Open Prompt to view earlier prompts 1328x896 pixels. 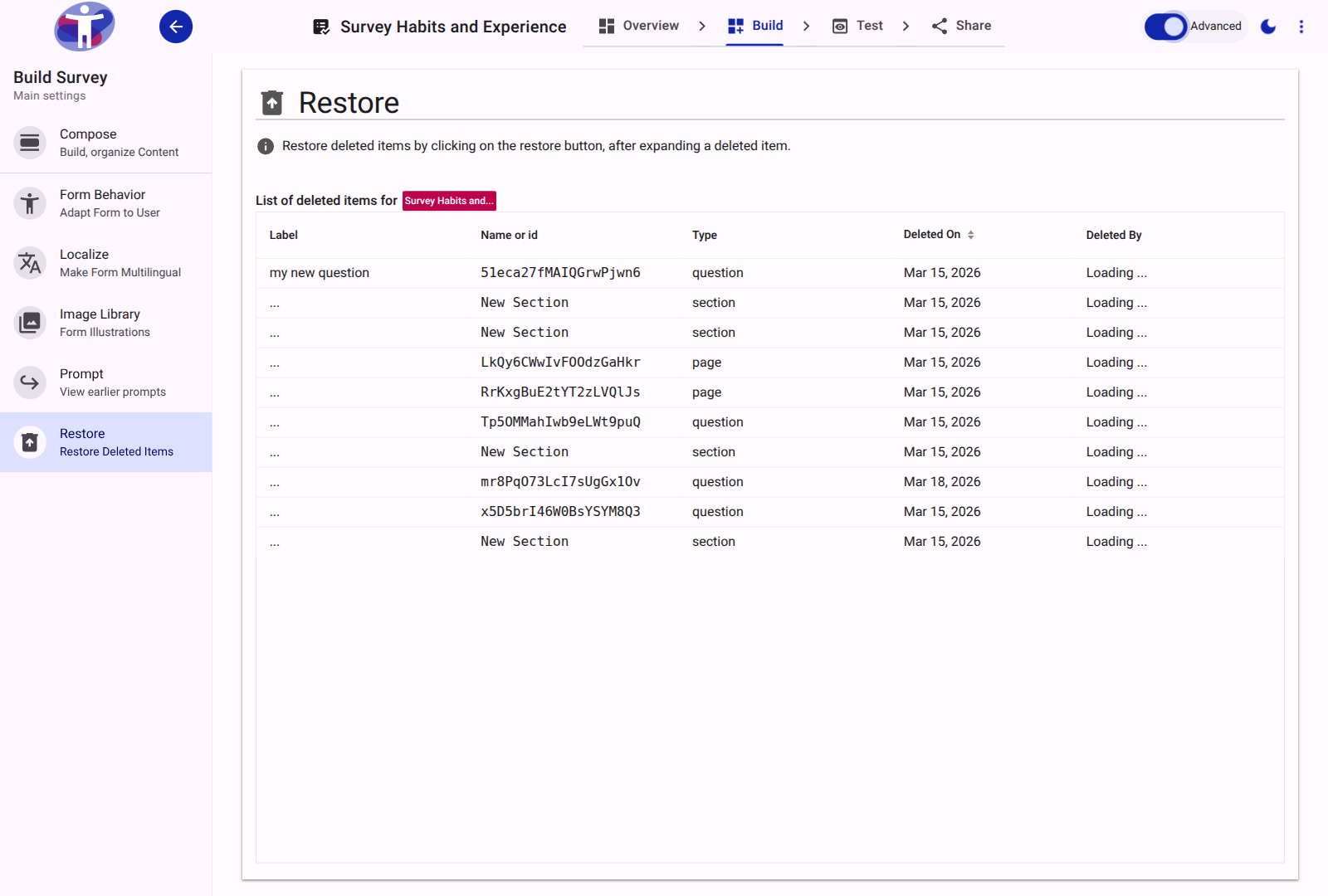click(x=106, y=382)
